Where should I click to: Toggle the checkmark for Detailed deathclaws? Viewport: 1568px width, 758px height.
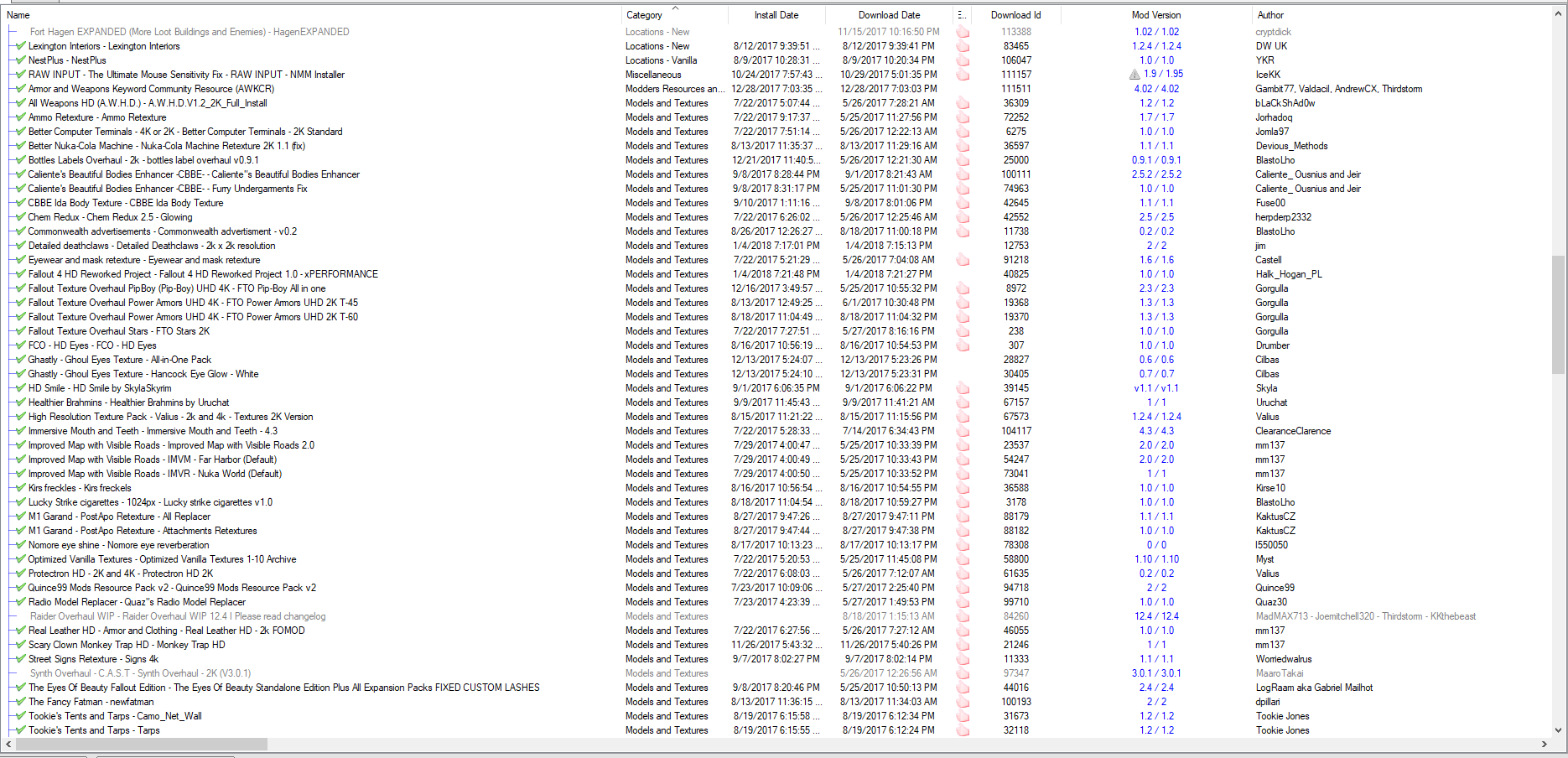point(21,246)
